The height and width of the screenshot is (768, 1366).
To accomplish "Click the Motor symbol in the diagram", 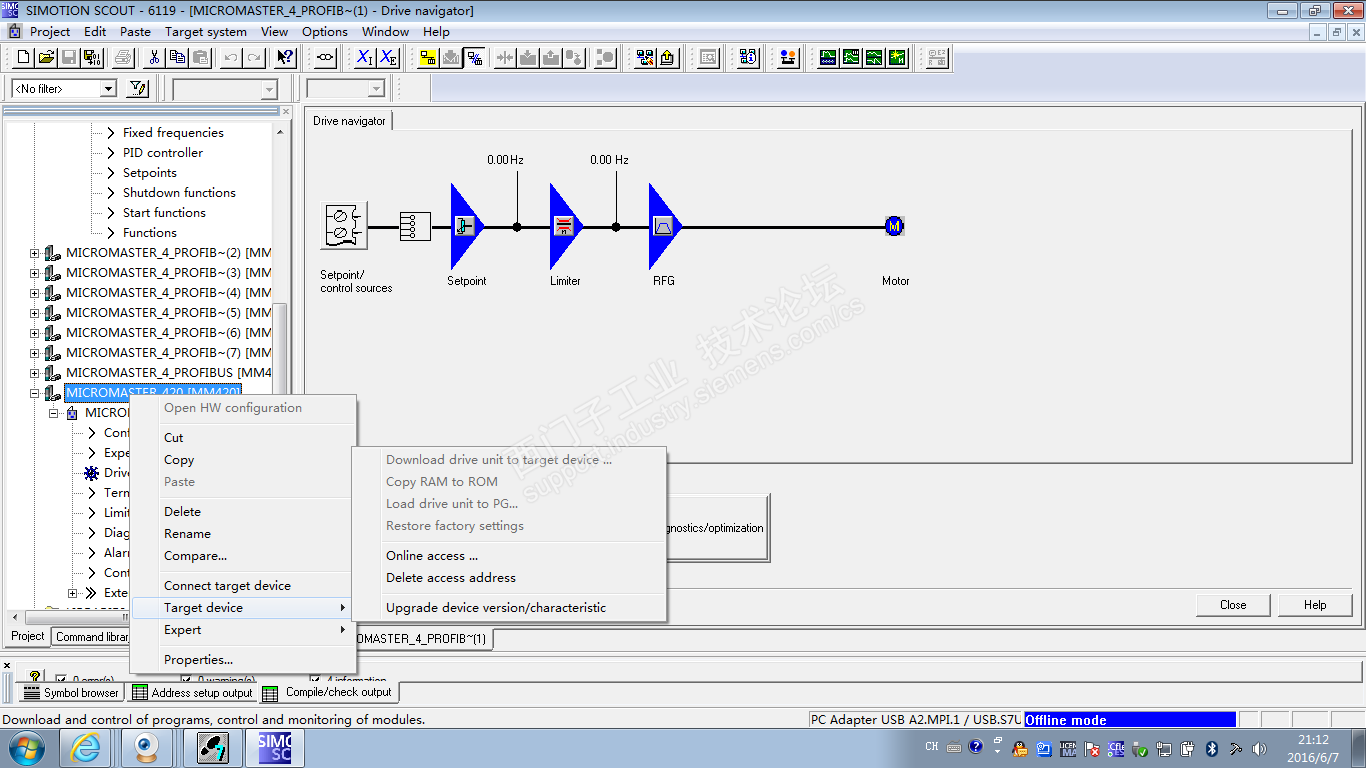I will 894,227.
